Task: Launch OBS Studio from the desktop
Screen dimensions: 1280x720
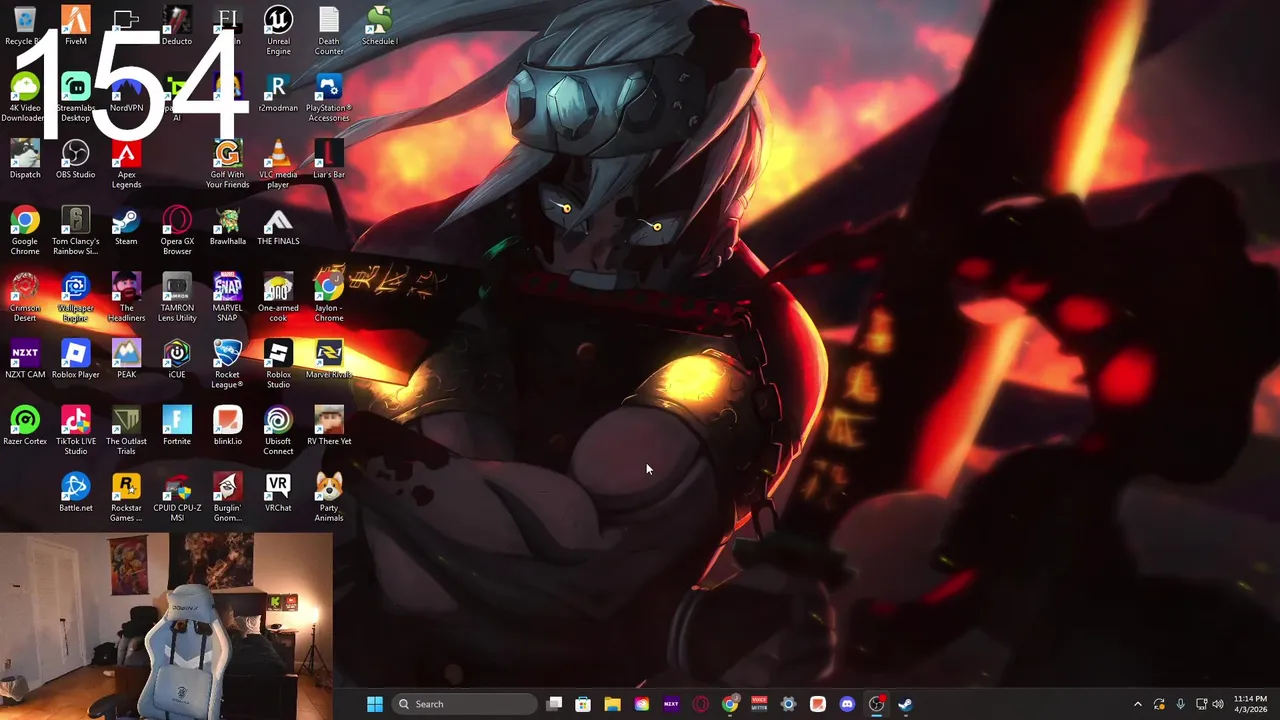Action: pyautogui.click(x=75, y=160)
